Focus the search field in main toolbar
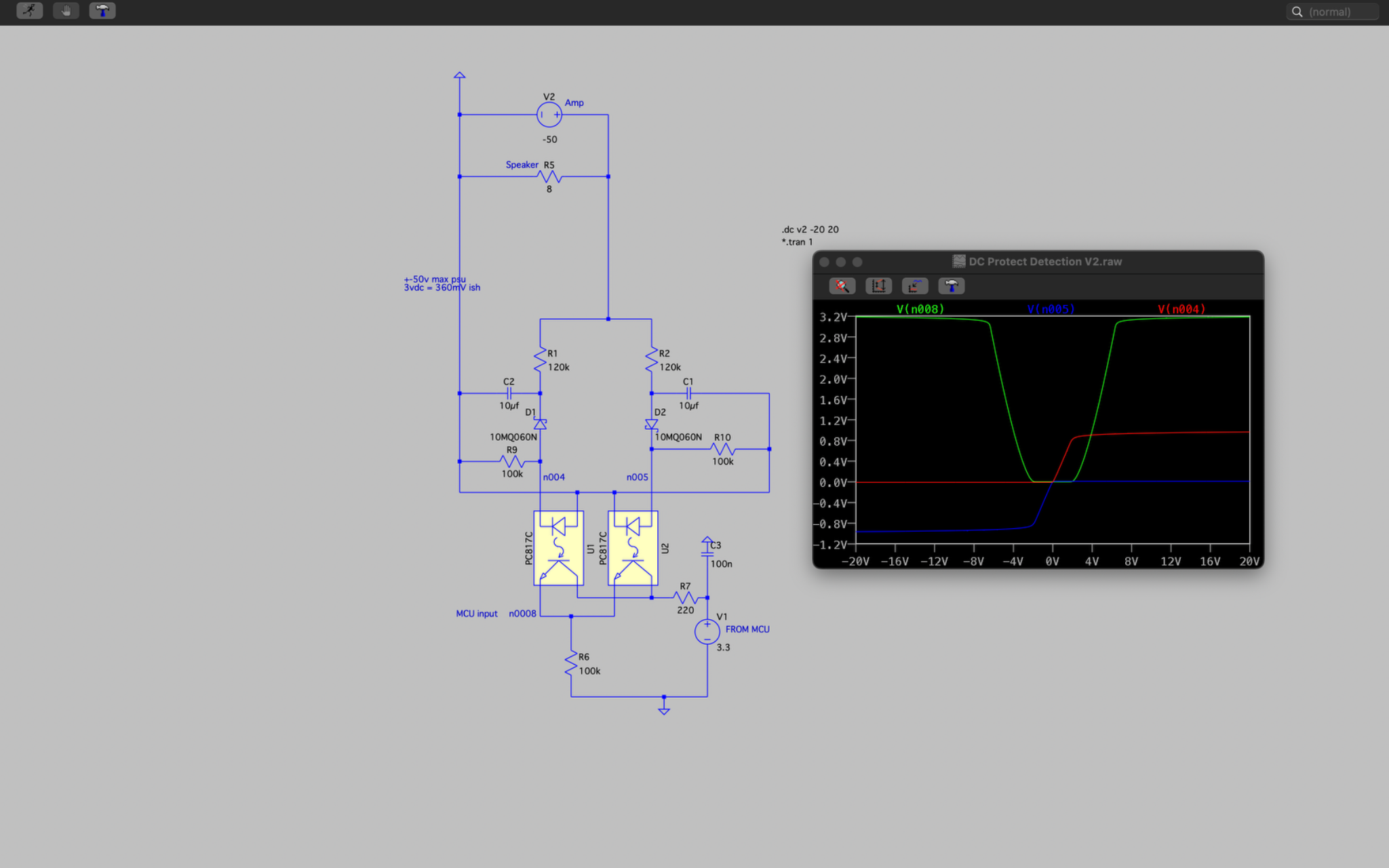 pyautogui.click(x=1333, y=12)
